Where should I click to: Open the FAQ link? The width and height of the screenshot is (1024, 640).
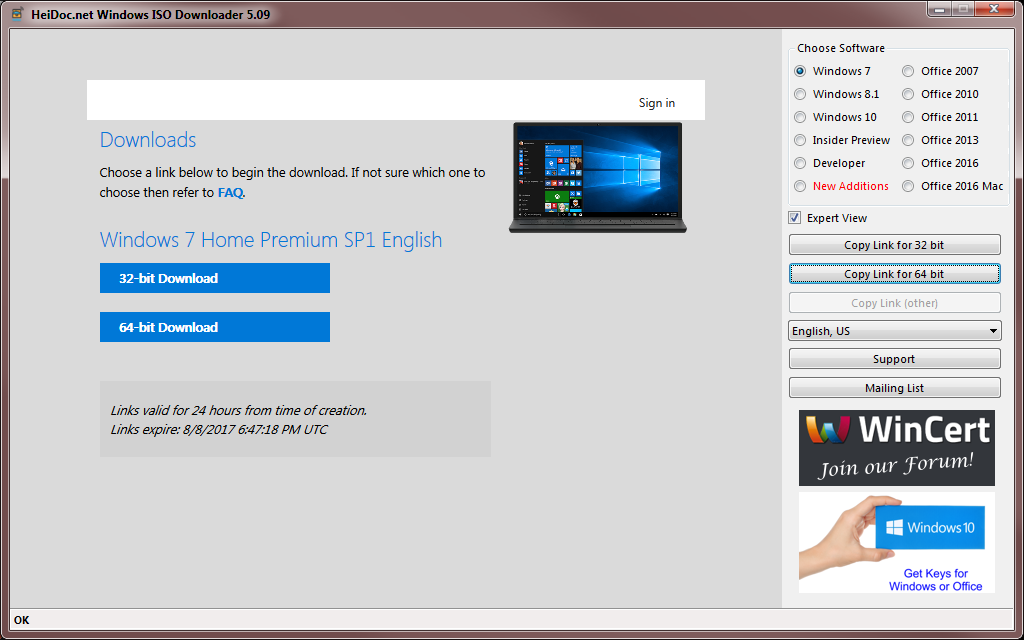tap(231, 193)
